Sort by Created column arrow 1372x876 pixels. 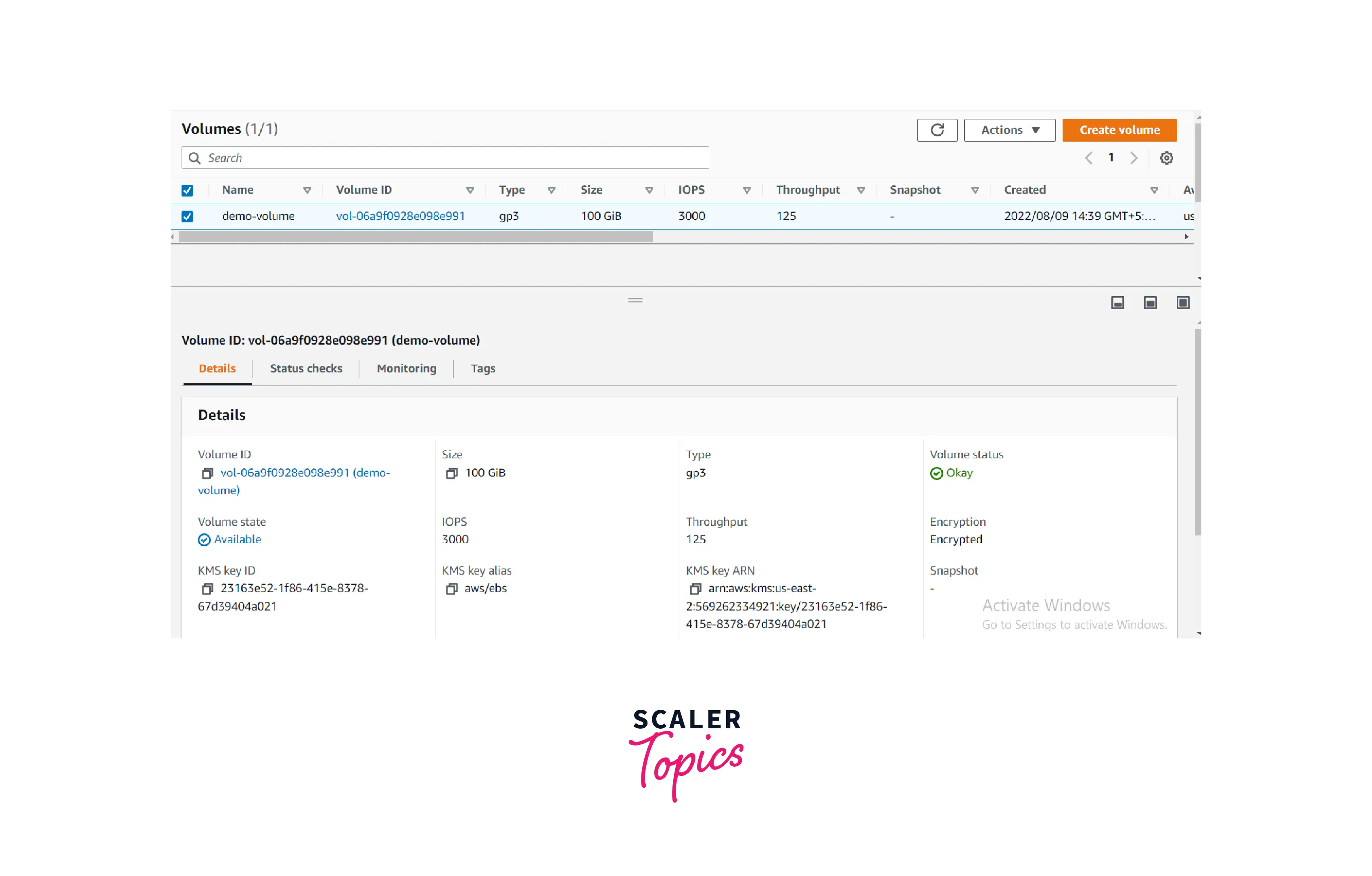[1154, 190]
